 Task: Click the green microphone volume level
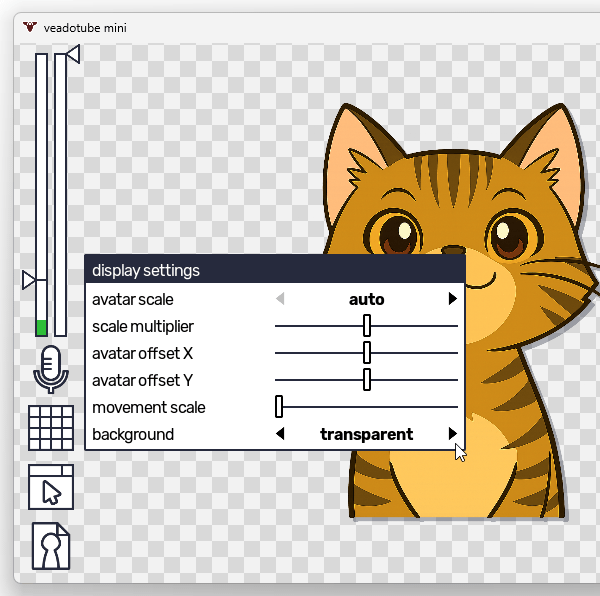click(x=41, y=327)
